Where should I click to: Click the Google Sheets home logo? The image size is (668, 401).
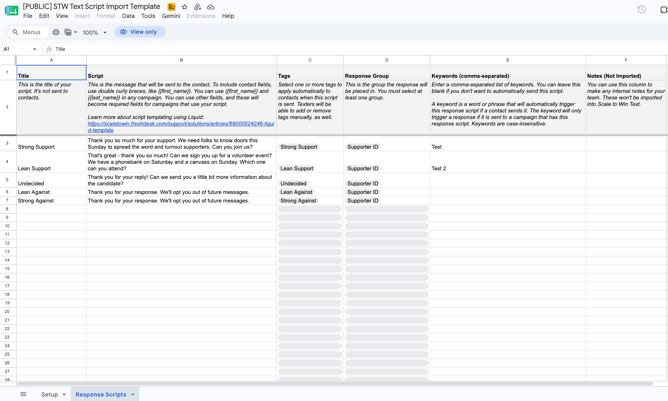tap(11, 10)
